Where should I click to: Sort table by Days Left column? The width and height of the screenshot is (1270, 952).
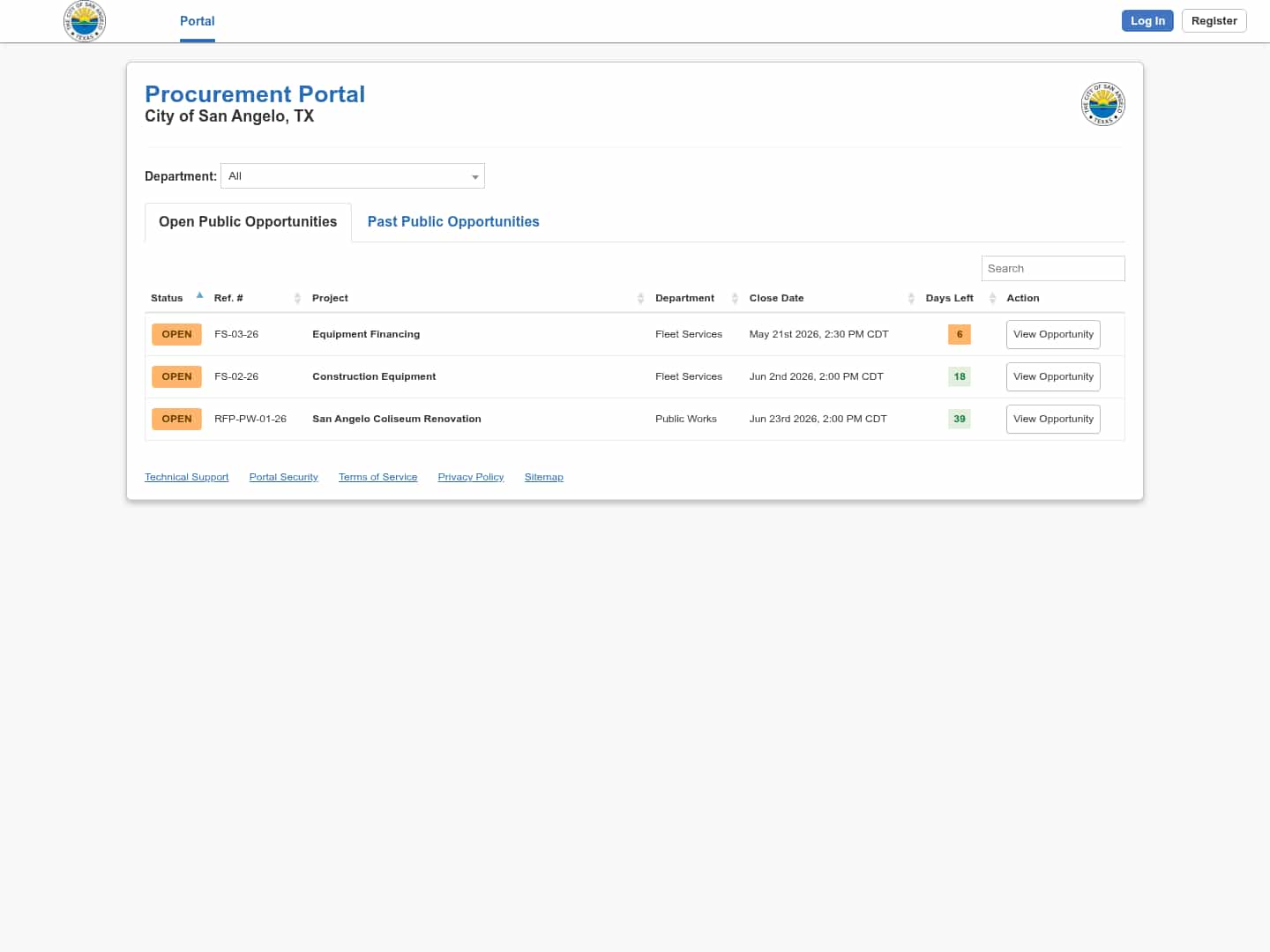[992, 298]
